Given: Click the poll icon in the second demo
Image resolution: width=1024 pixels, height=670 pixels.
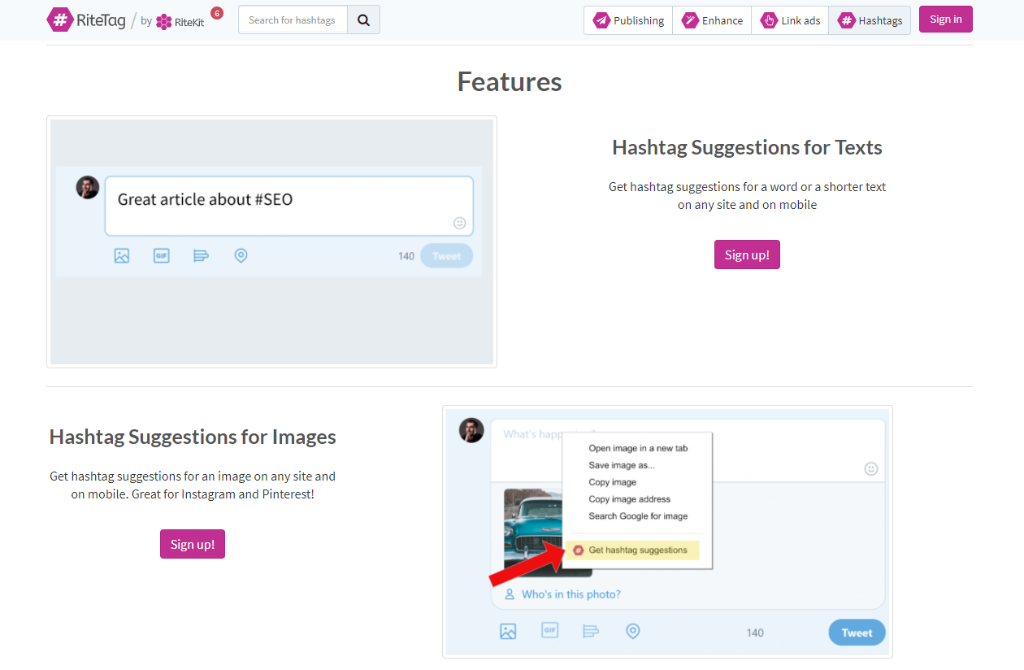Looking at the screenshot, I should (x=590, y=631).
